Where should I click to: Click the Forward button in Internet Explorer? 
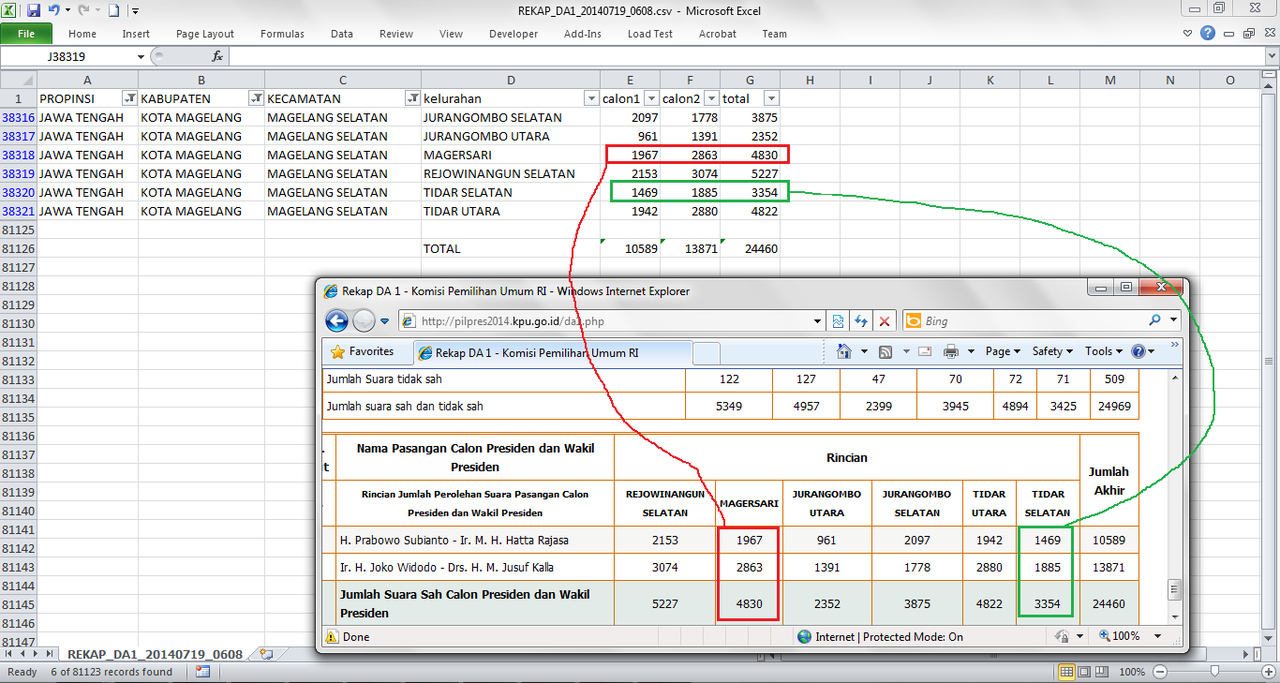364,321
